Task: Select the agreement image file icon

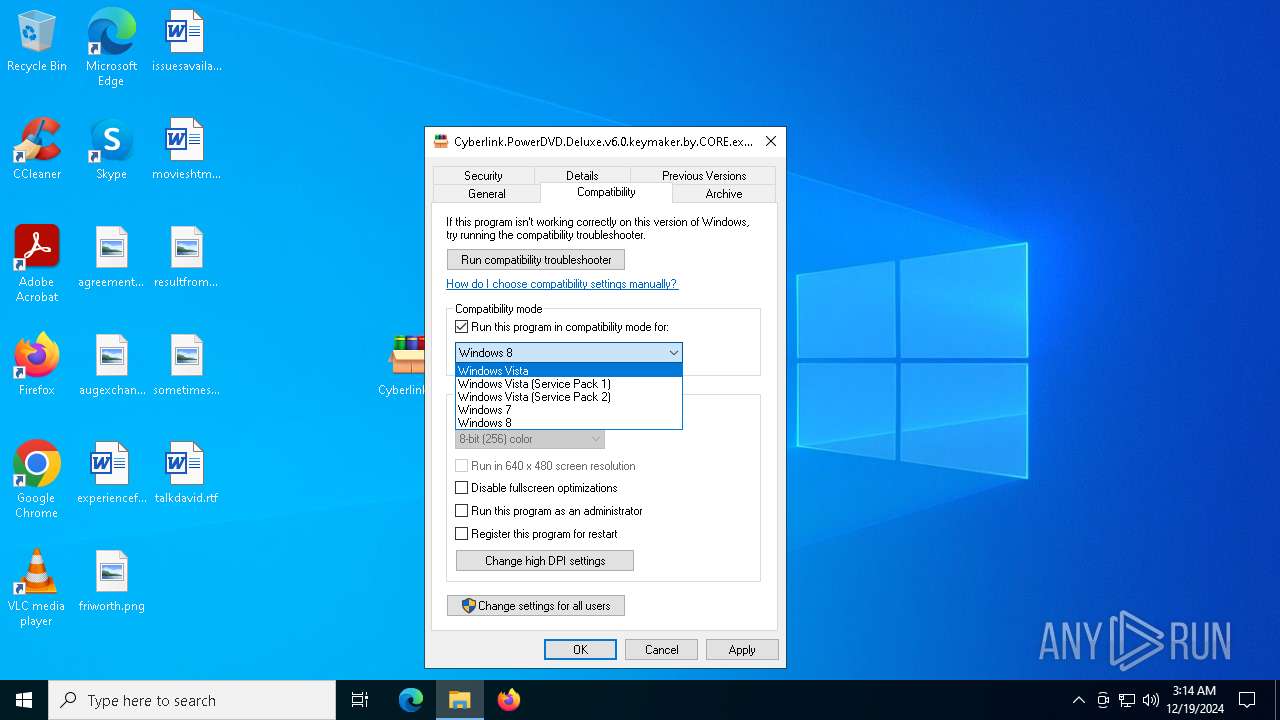Action: [x=111, y=258]
